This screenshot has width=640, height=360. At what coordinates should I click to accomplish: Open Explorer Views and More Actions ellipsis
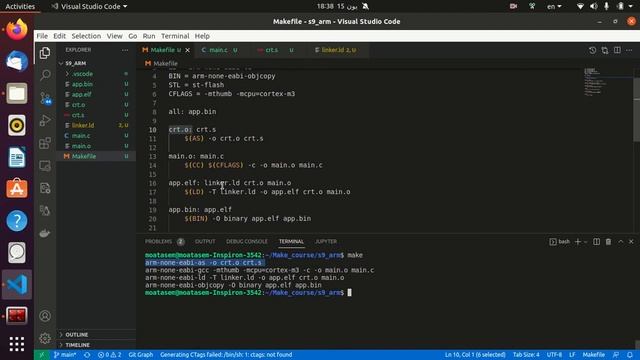tap(125, 50)
